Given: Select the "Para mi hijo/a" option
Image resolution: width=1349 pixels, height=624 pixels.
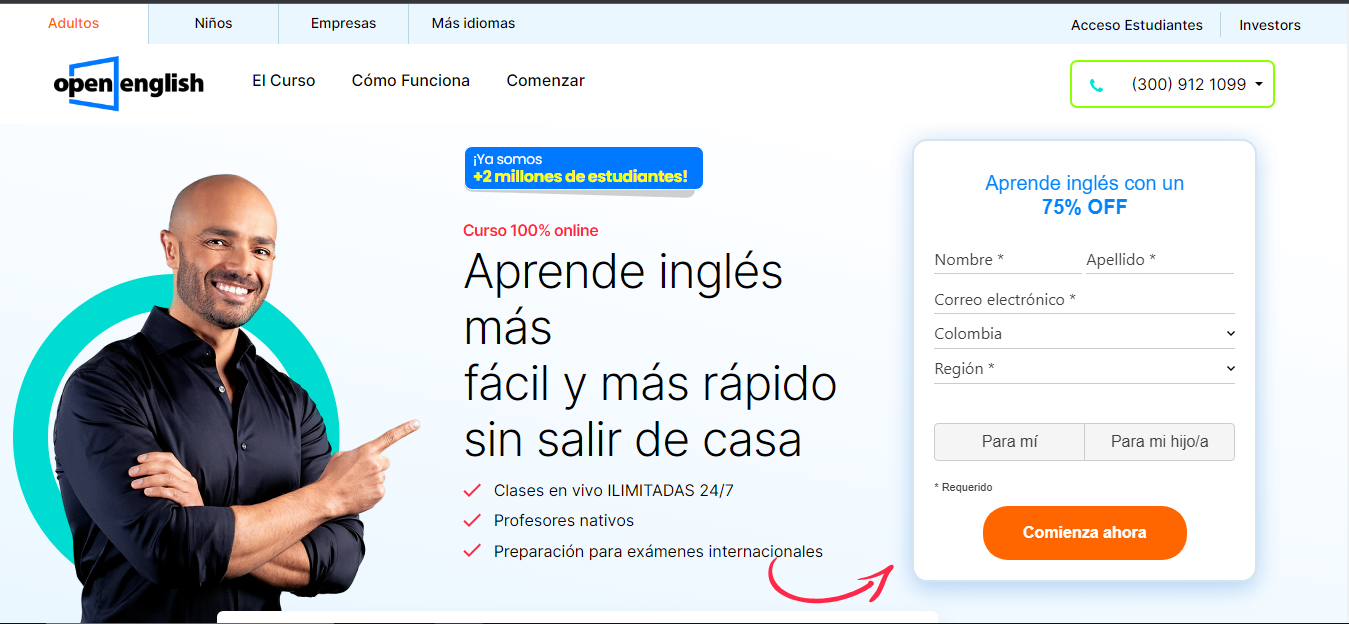Looking at the screenshot, I should pos(1159,441).
